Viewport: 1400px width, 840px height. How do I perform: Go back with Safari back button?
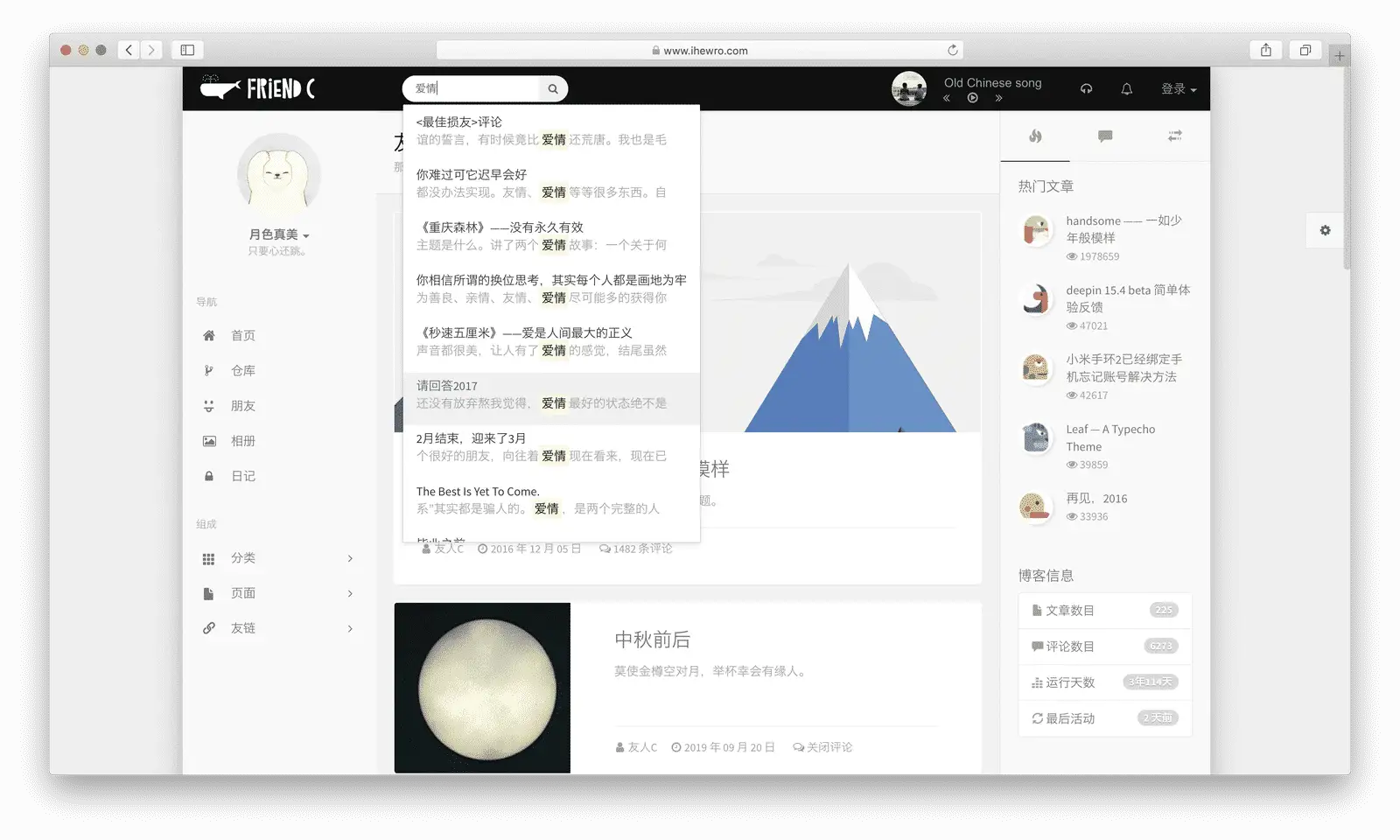point(129,50)
